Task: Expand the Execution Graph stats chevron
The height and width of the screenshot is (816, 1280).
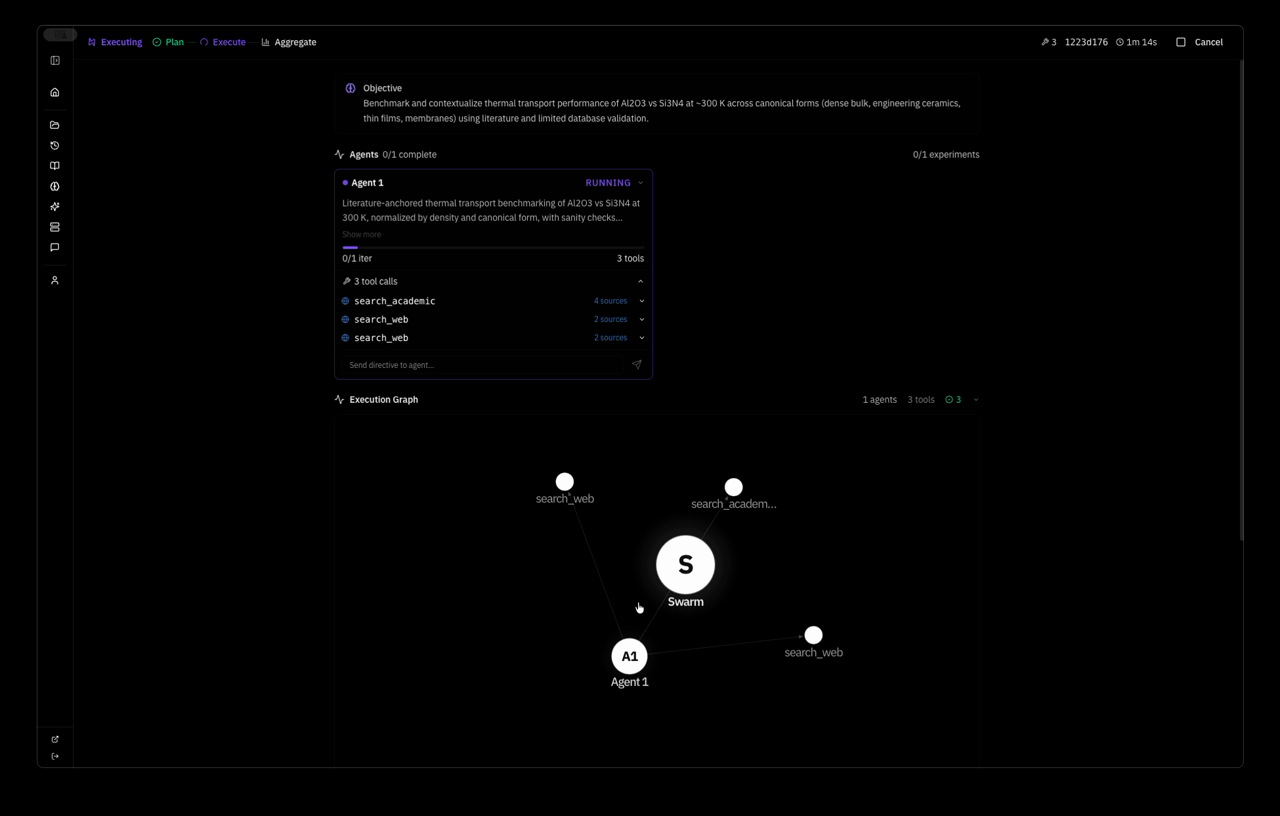Action: click(976, 400)
